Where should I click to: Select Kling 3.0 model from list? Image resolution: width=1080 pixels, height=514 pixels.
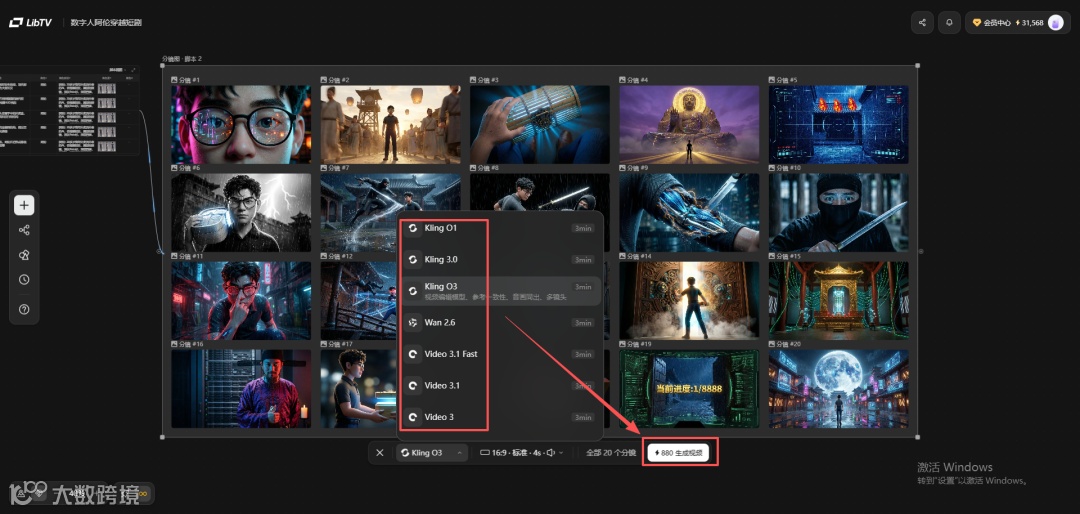[x=500, y=260]
